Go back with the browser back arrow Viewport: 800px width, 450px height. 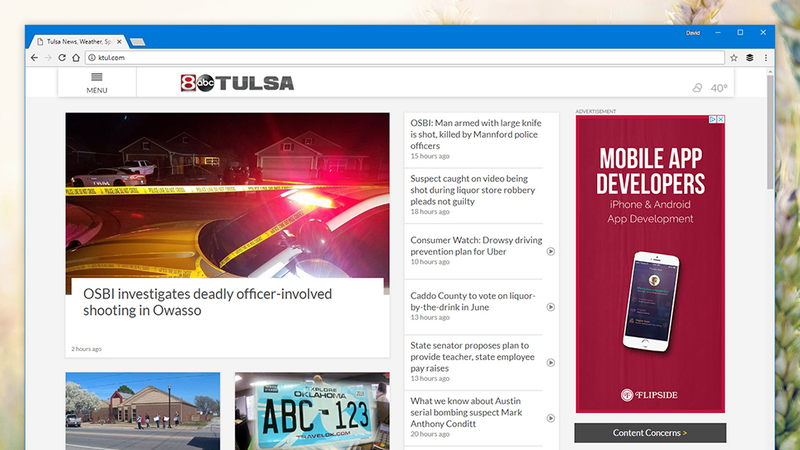(34, 58)
